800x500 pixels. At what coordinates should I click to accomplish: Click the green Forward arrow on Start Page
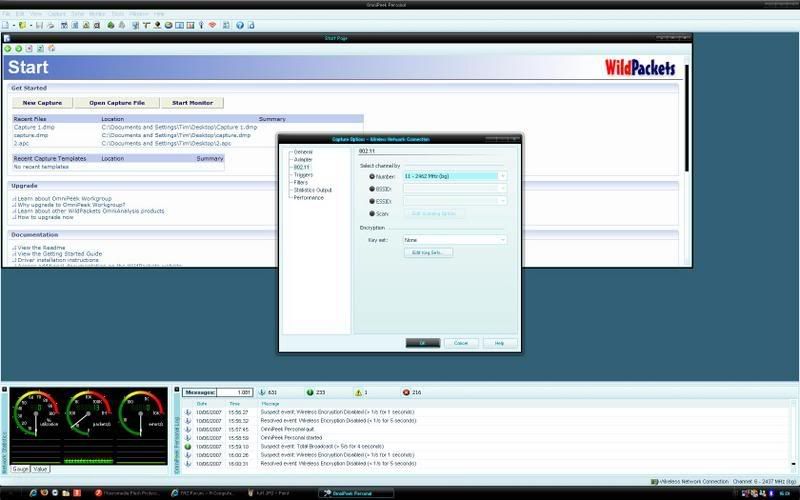[18, 48]
